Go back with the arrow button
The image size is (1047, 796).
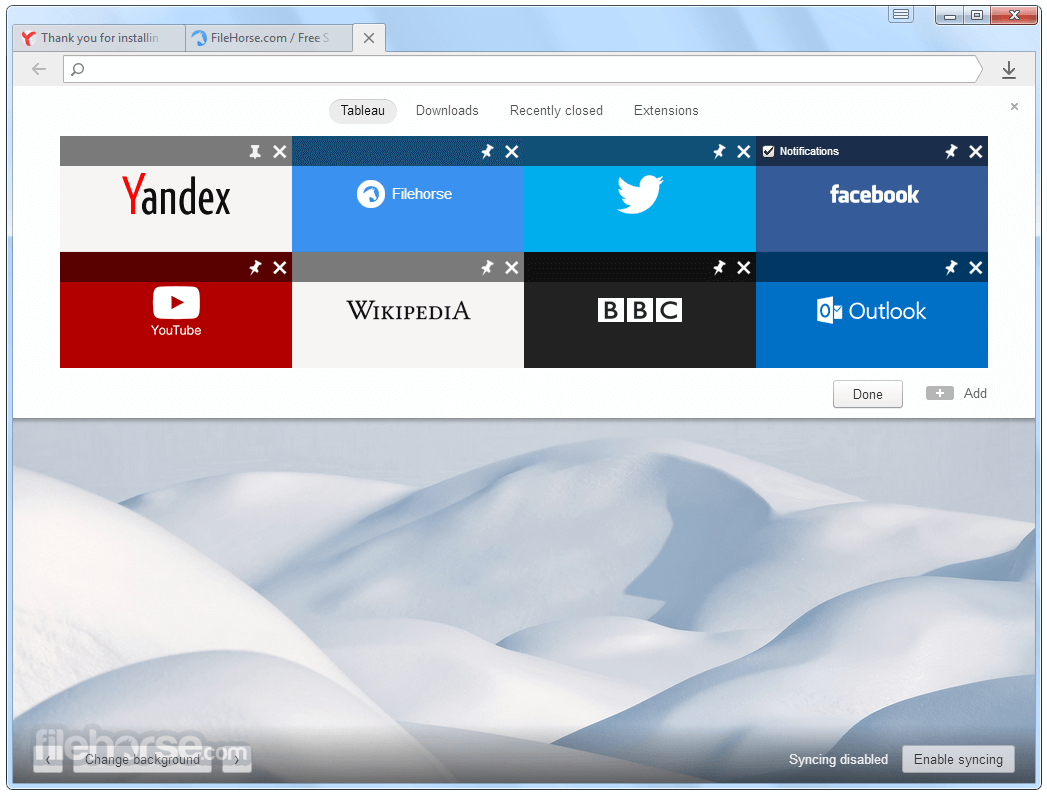39,69
